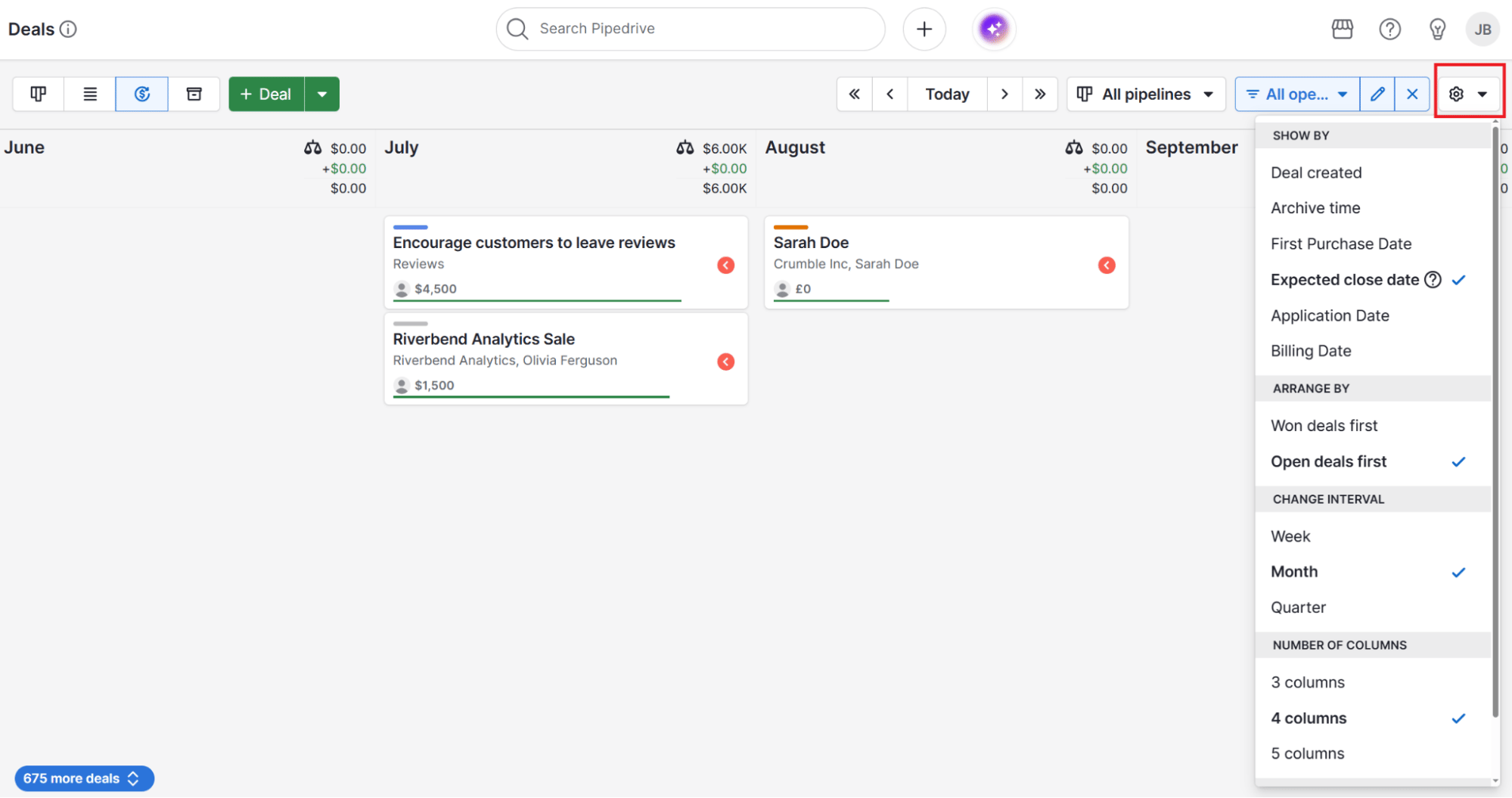Image resolution: width=1512 pixels, height=798 pixels.
Task: Set forecast view to 5 columns
Action: click(1307, 753)
